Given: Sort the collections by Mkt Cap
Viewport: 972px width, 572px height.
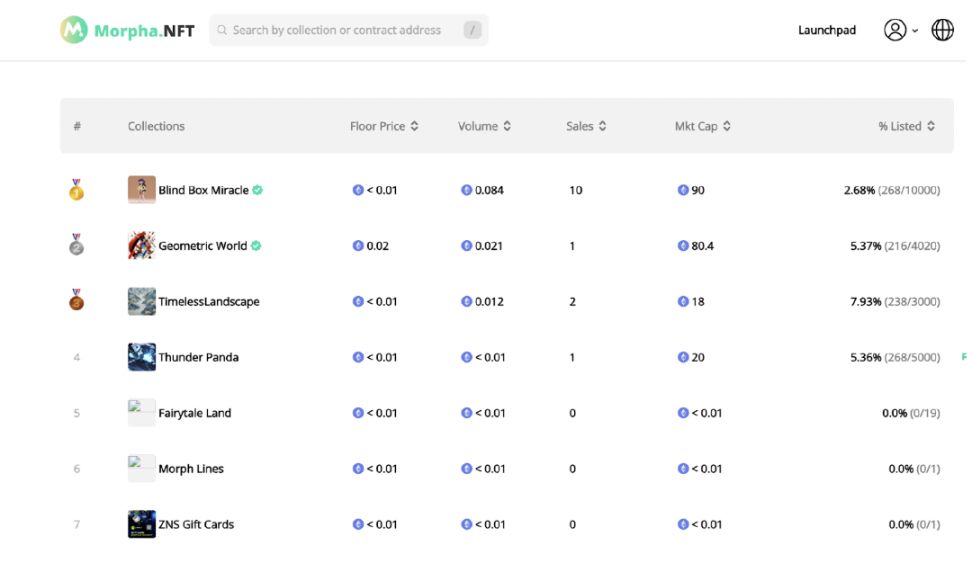Looking at the screenshot, I should [702, 126].
